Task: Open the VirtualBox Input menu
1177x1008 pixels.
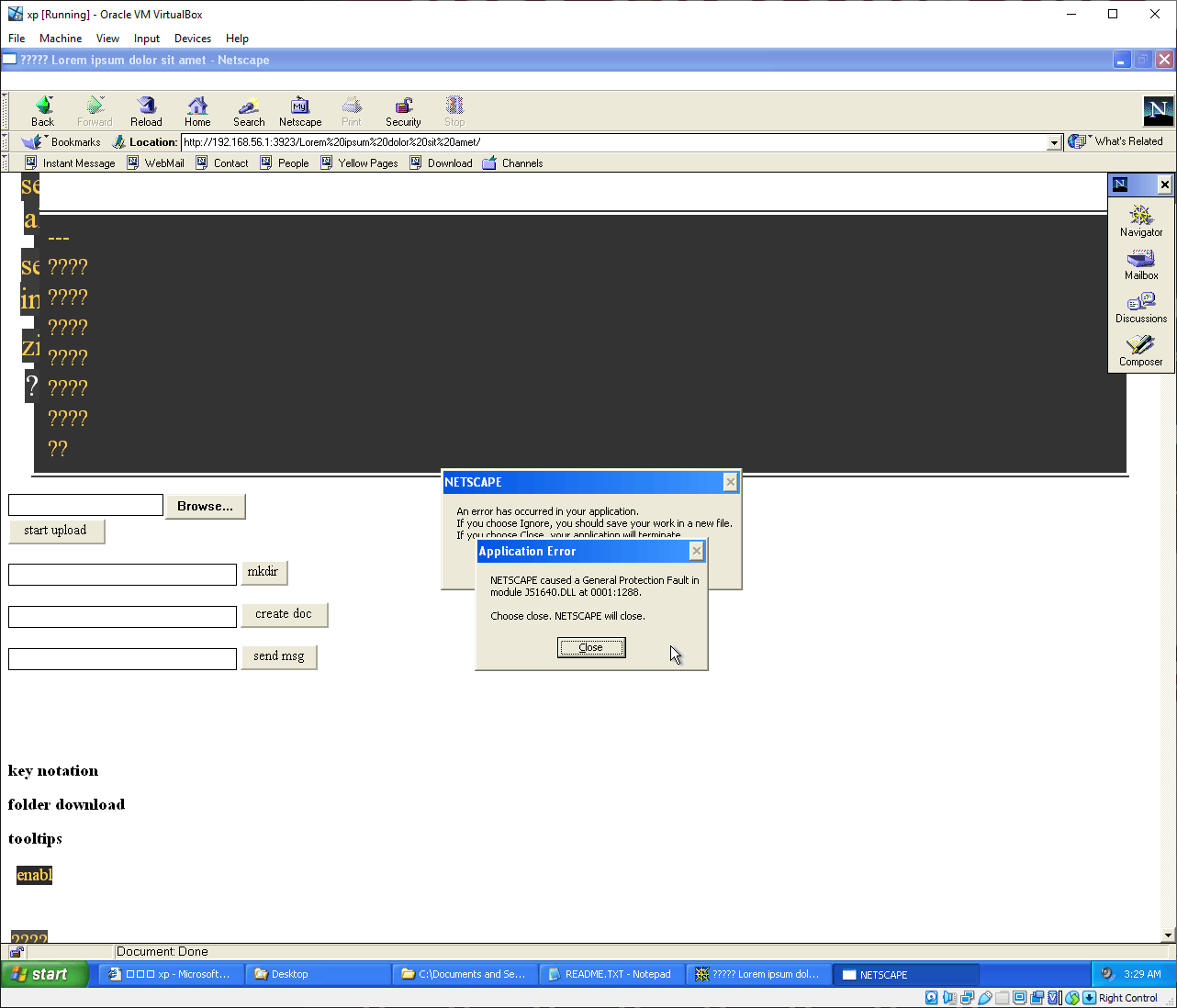Action: pyautogui.click(x=147, y=39)
